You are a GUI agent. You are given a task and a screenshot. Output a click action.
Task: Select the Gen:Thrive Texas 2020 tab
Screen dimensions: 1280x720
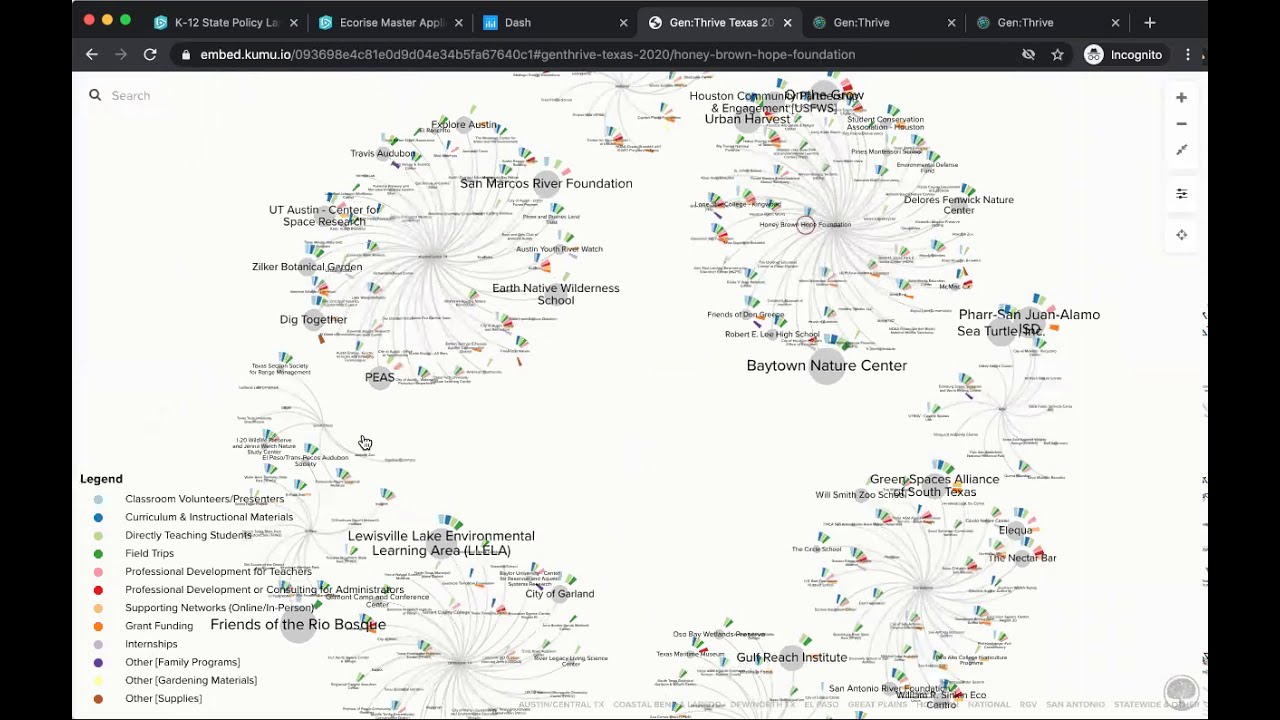(x=718, y=22)
